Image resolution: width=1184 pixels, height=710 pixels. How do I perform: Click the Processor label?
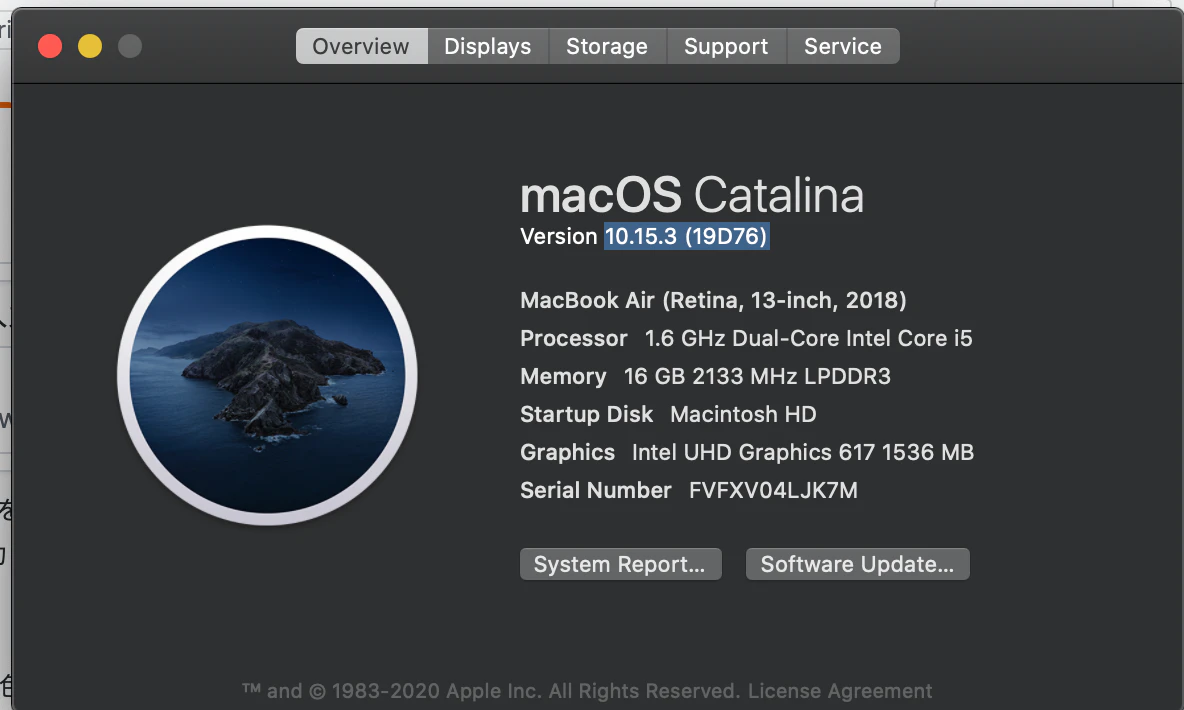click(x=574, y=338)
